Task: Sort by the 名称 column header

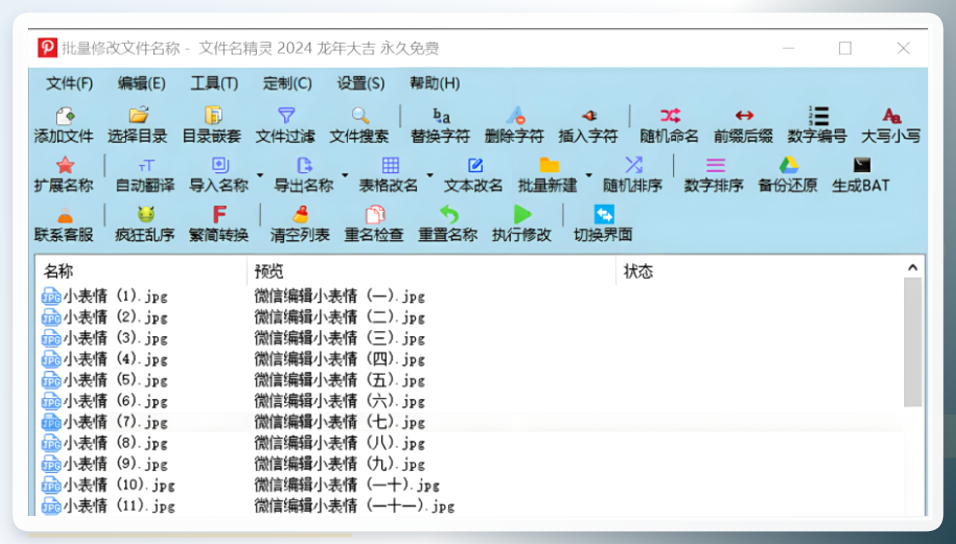Action: 141,271
